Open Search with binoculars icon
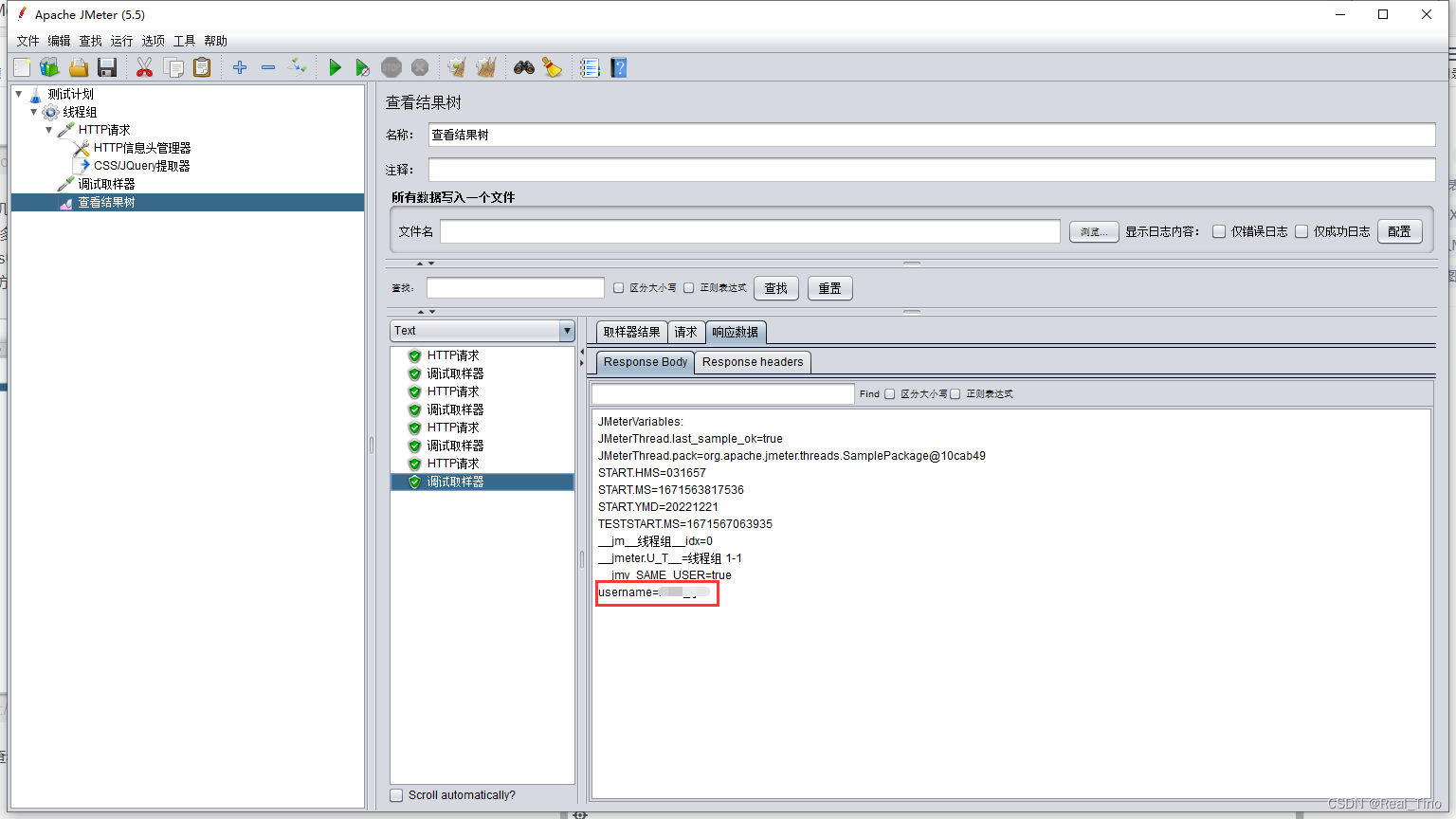 pyautogui.click(x=524, y=67)
